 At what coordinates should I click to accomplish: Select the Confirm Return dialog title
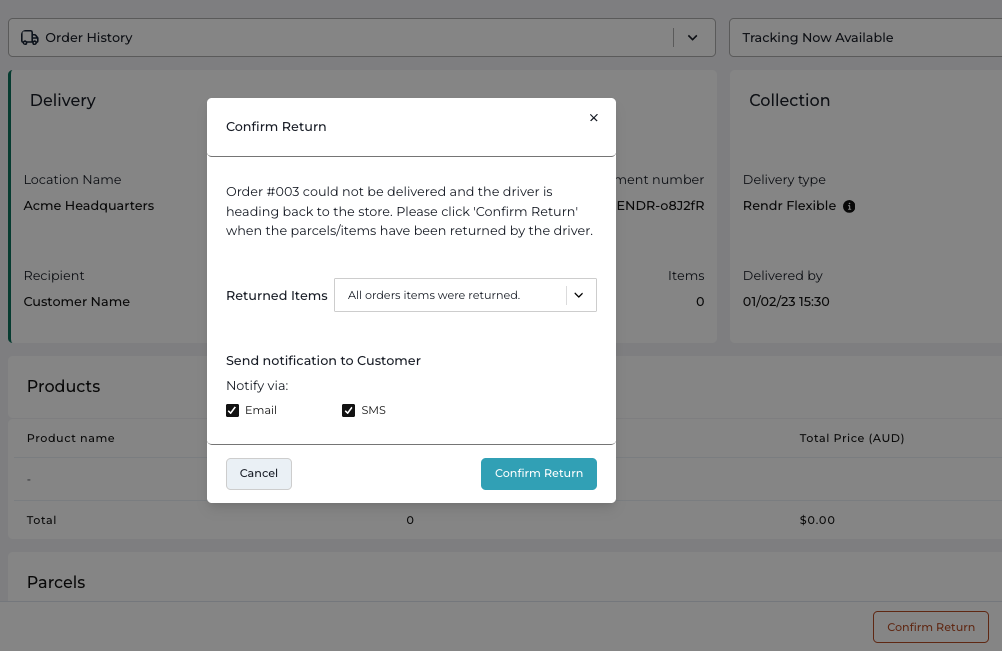(x=276, y=126)
